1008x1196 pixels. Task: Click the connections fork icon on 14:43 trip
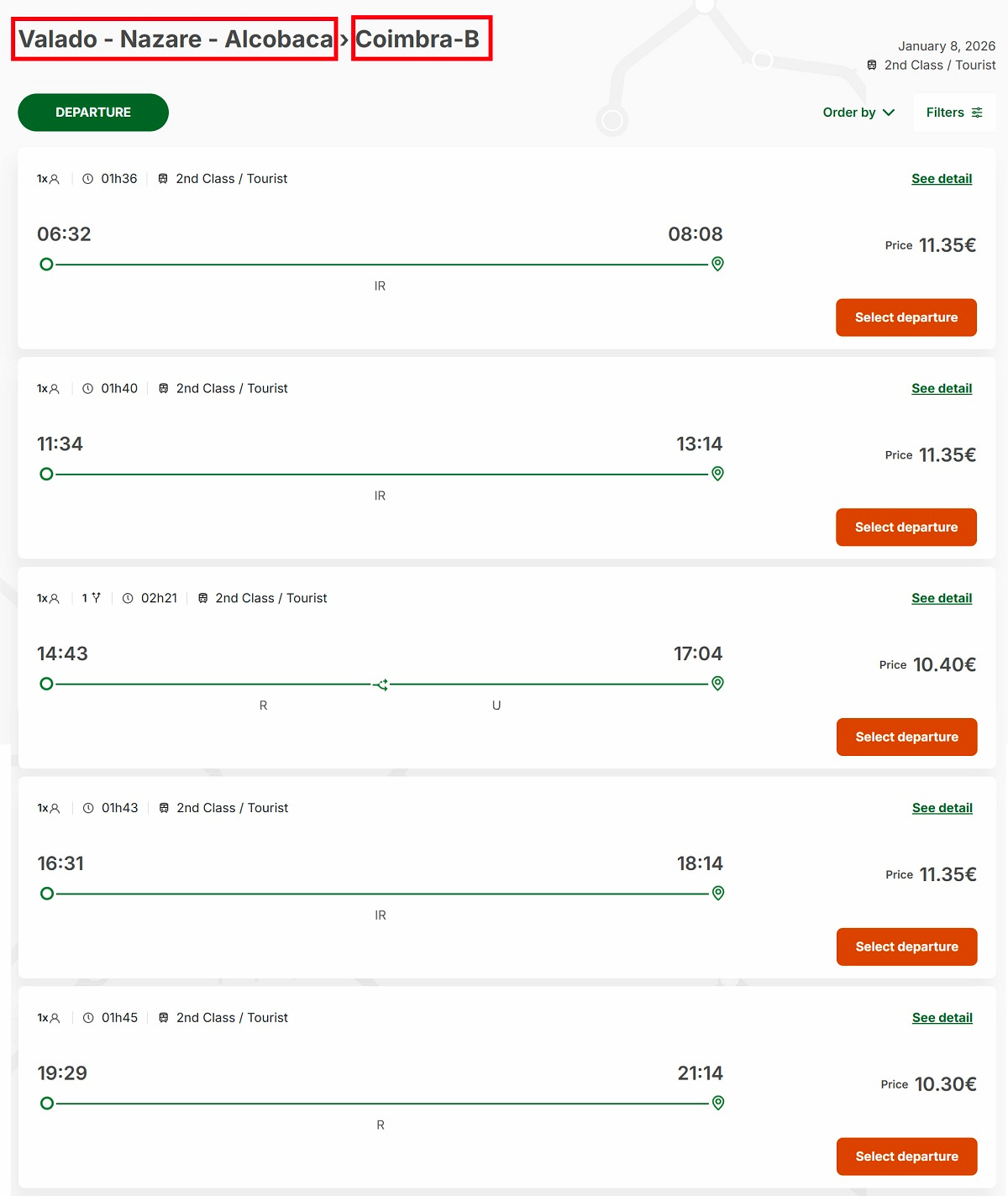pyautogui.click(x=97, y=598)
